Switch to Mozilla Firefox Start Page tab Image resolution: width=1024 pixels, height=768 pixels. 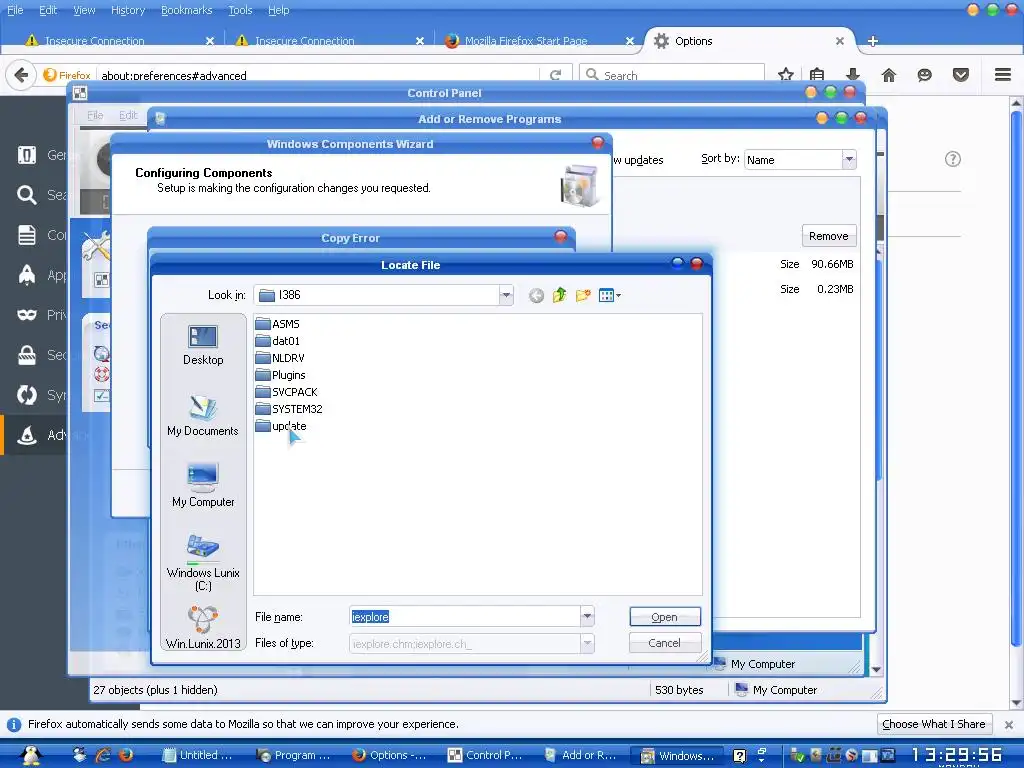point(538,40)
